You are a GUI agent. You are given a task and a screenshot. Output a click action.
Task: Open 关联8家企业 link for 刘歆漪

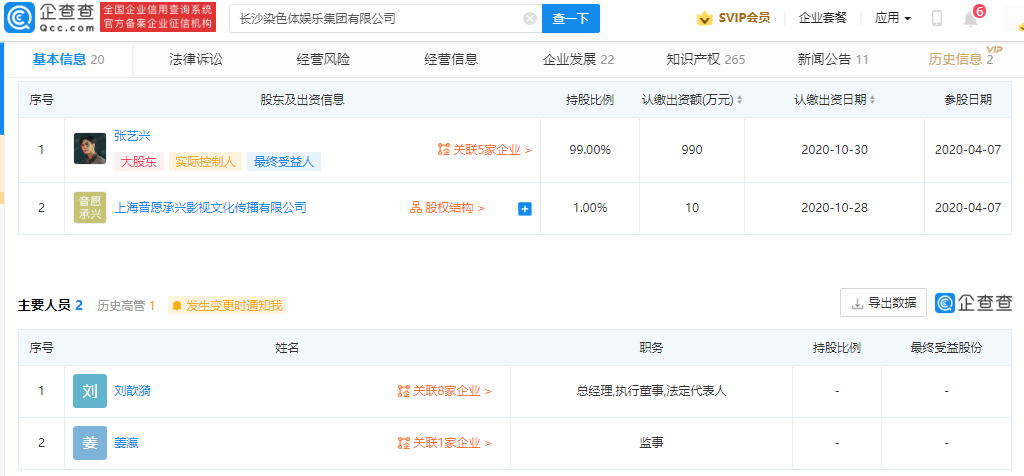coord(444,391)
